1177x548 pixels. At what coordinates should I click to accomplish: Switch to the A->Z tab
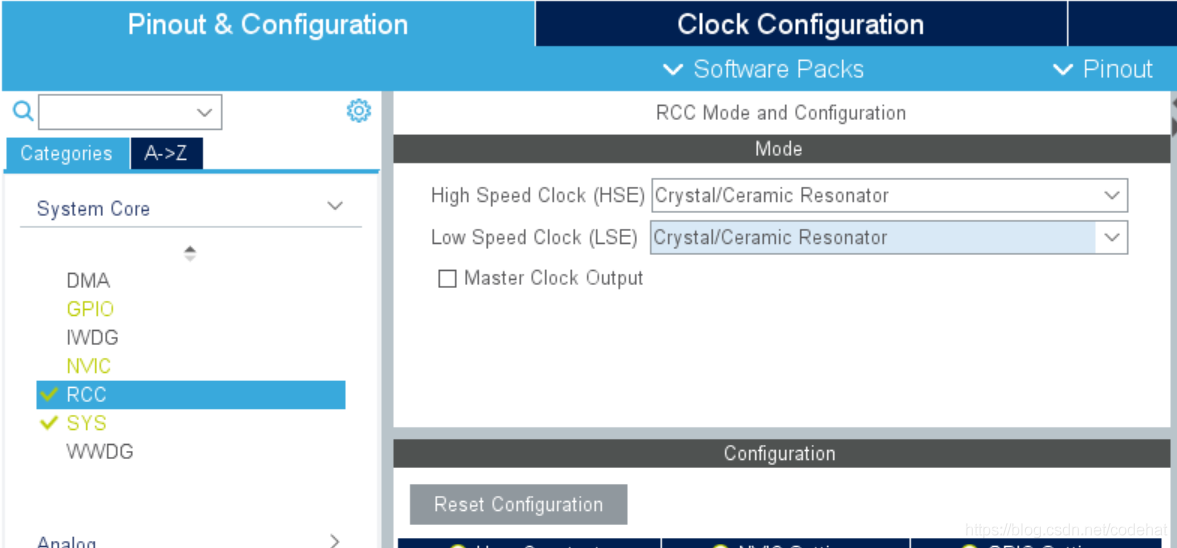166,154
